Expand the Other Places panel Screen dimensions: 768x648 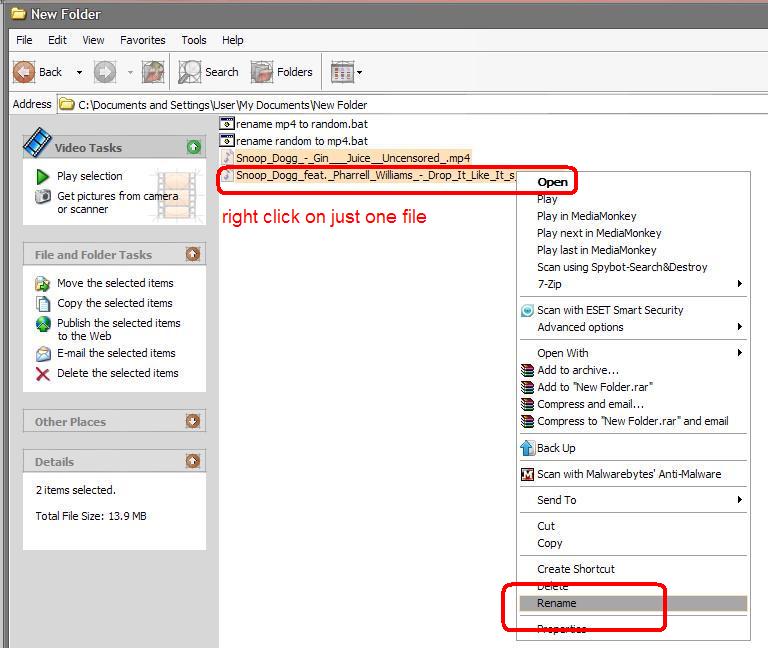click(193, 421)
